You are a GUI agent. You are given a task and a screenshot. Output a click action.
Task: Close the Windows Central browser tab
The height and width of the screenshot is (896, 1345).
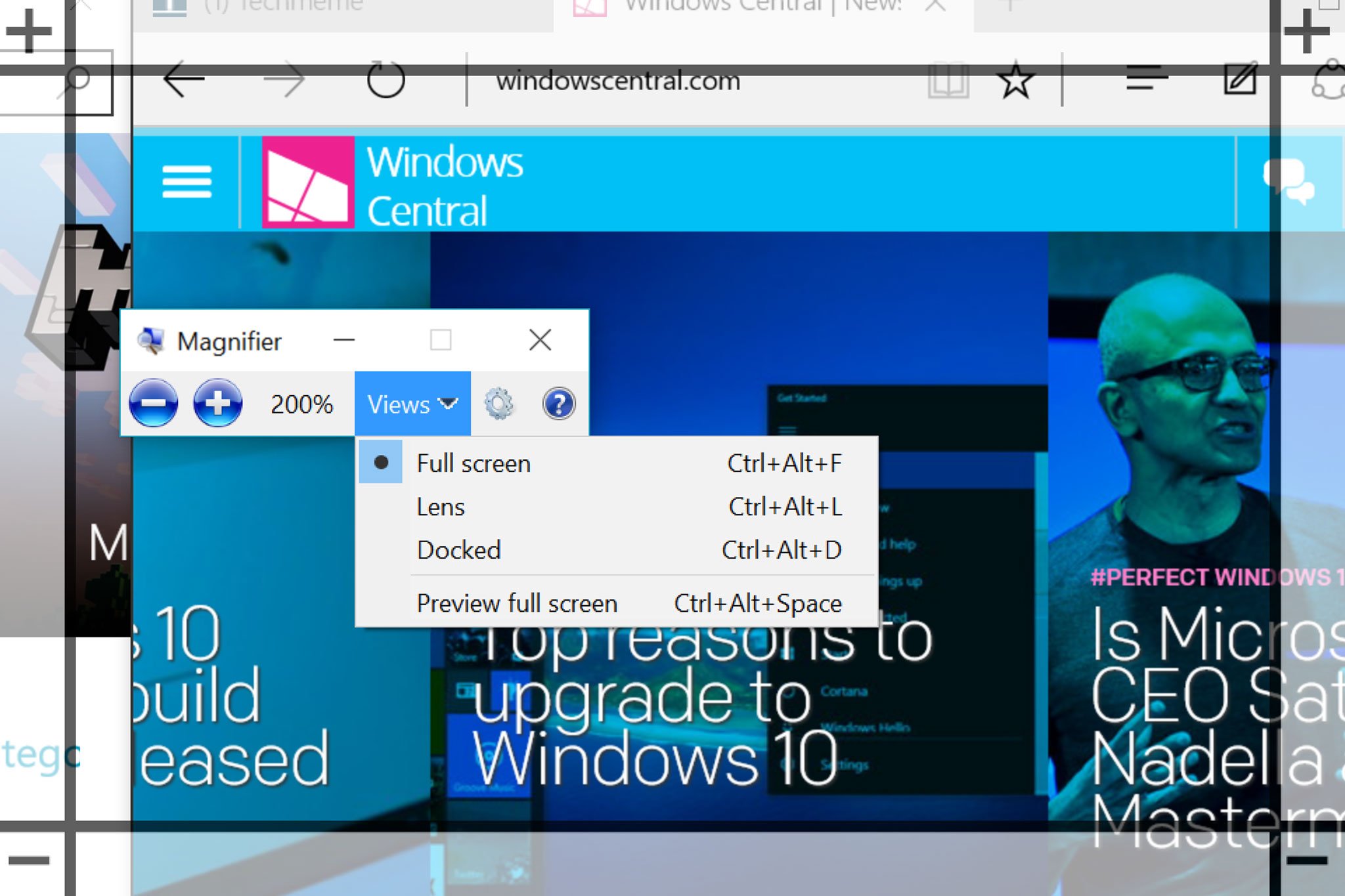(935, 5)
